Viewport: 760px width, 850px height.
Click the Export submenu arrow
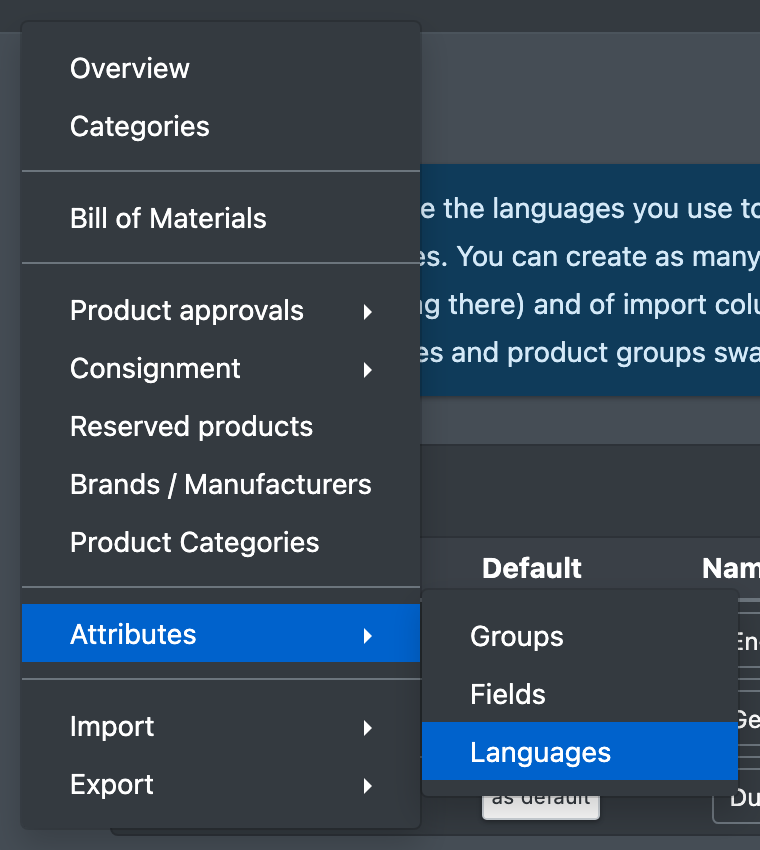pyautogui.click(x=368, y=786)
